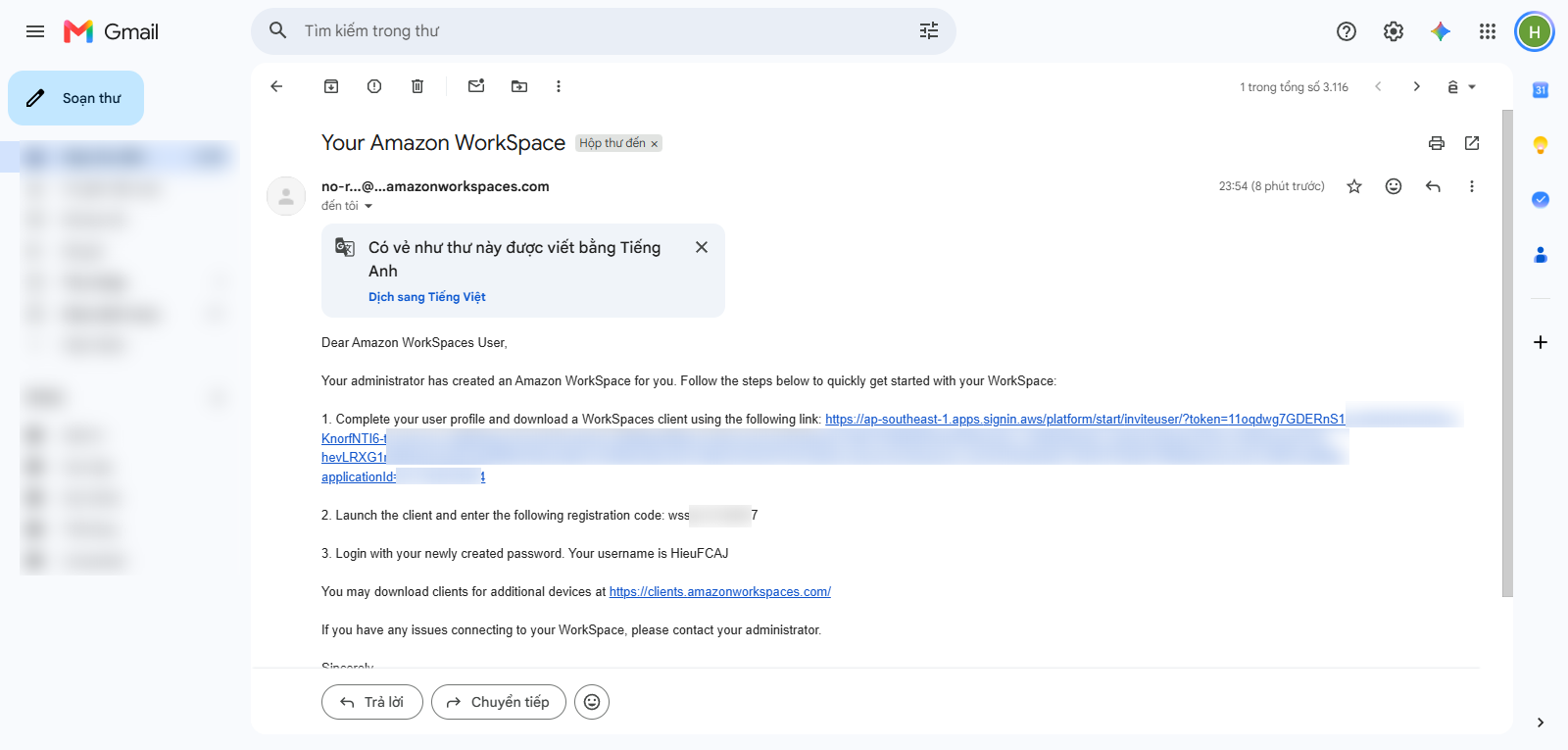
Task: Open Google Tasks side panel icon
Action: click(1541, 200)
